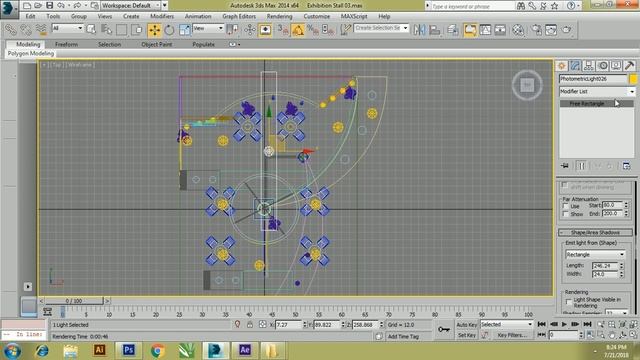Viewport: 640px width, 360px height.
Task: Open the Create command panel tab
Action: (562, 66)
